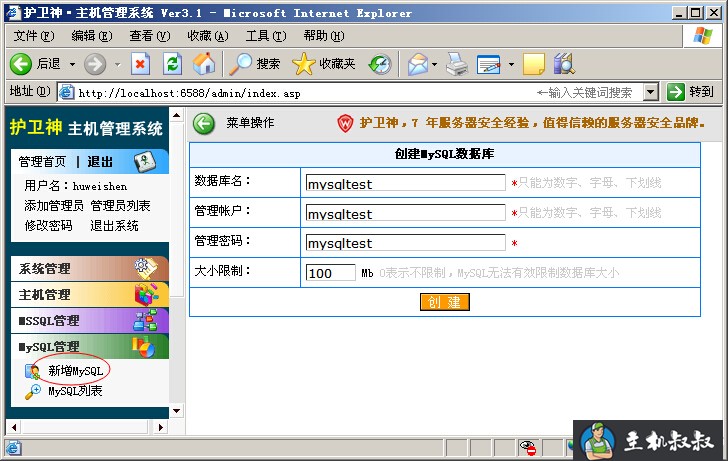The image size is (728, 461).
Task: Open the 修改密码 link
Action: 48,226
